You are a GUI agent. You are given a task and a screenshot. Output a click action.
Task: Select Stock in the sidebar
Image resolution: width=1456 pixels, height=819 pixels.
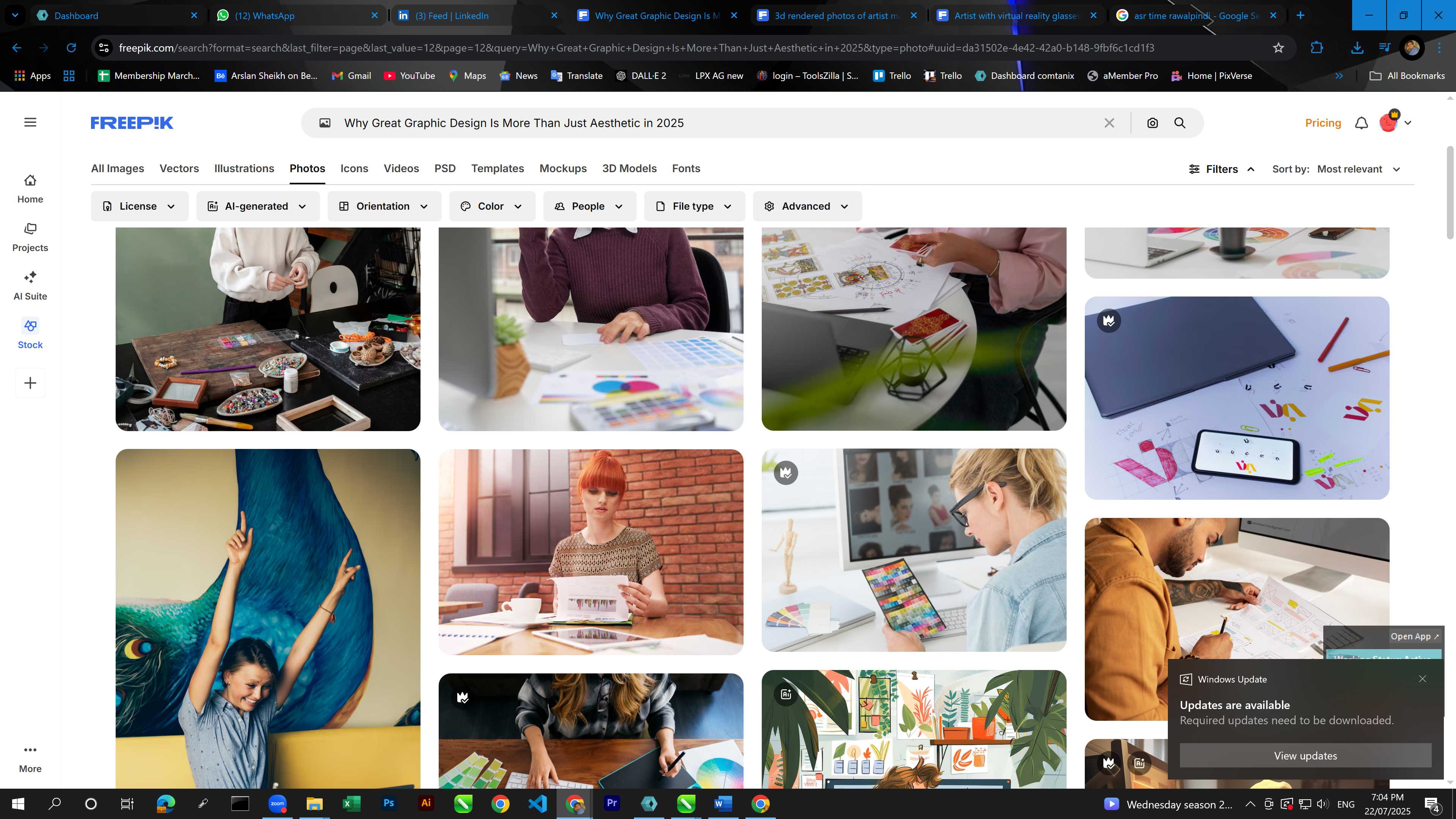(30, 334)
